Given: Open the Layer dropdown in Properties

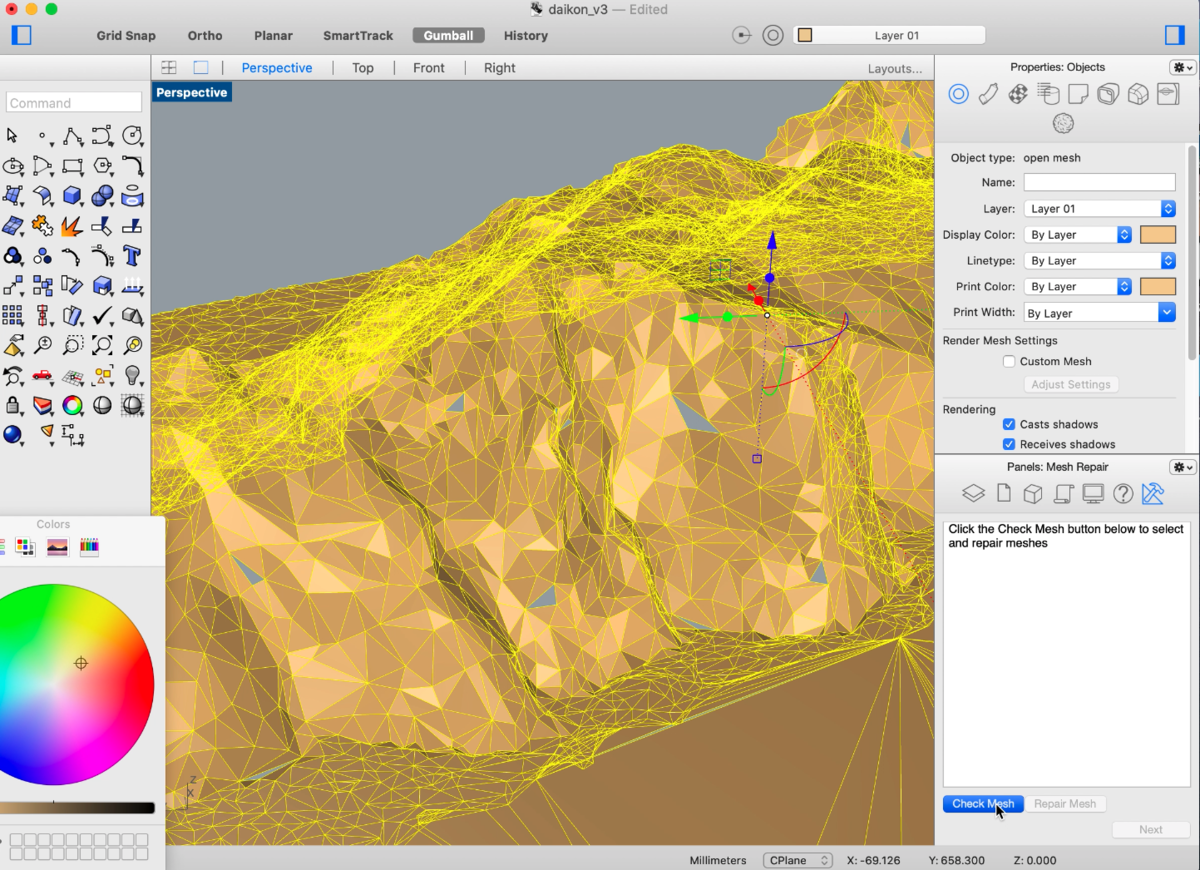Looking at the screenshot, I should [1100, 209].
